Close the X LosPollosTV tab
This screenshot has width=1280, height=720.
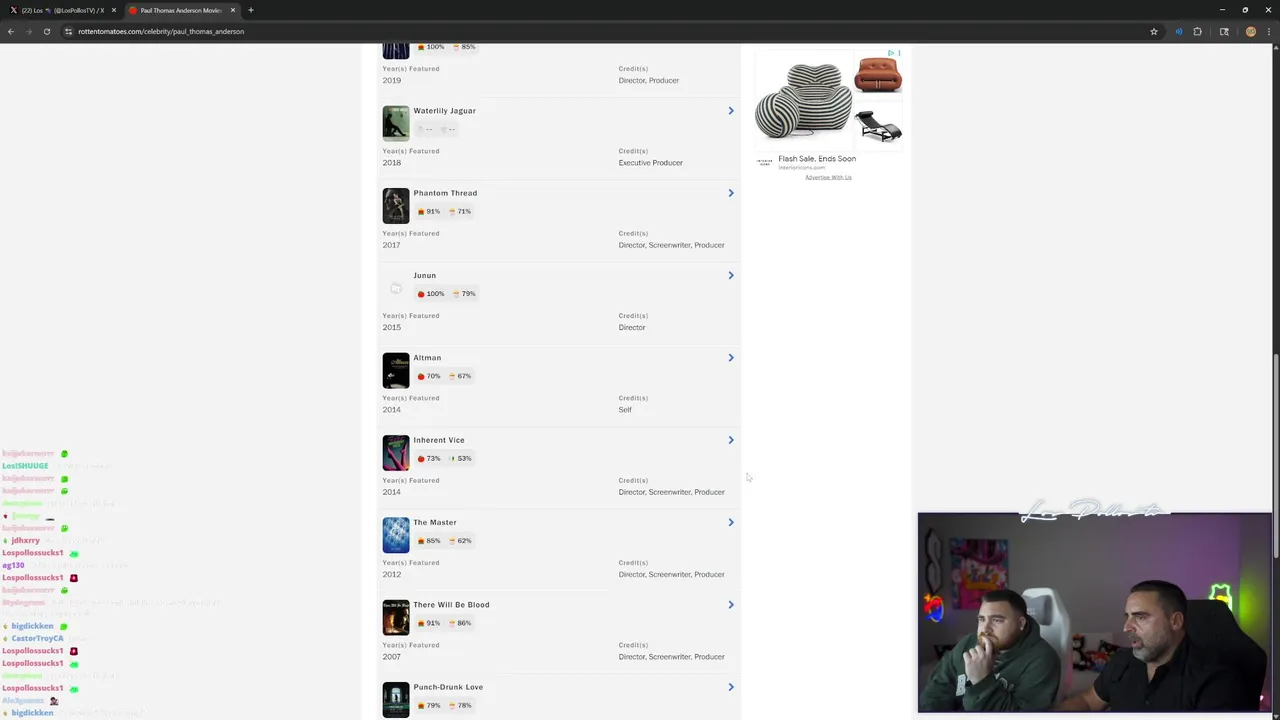(114, 10)
